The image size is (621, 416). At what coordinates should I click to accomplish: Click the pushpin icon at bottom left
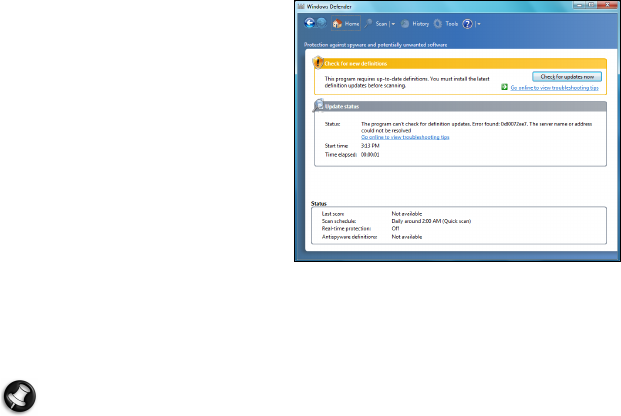click(x=19, y=396)
